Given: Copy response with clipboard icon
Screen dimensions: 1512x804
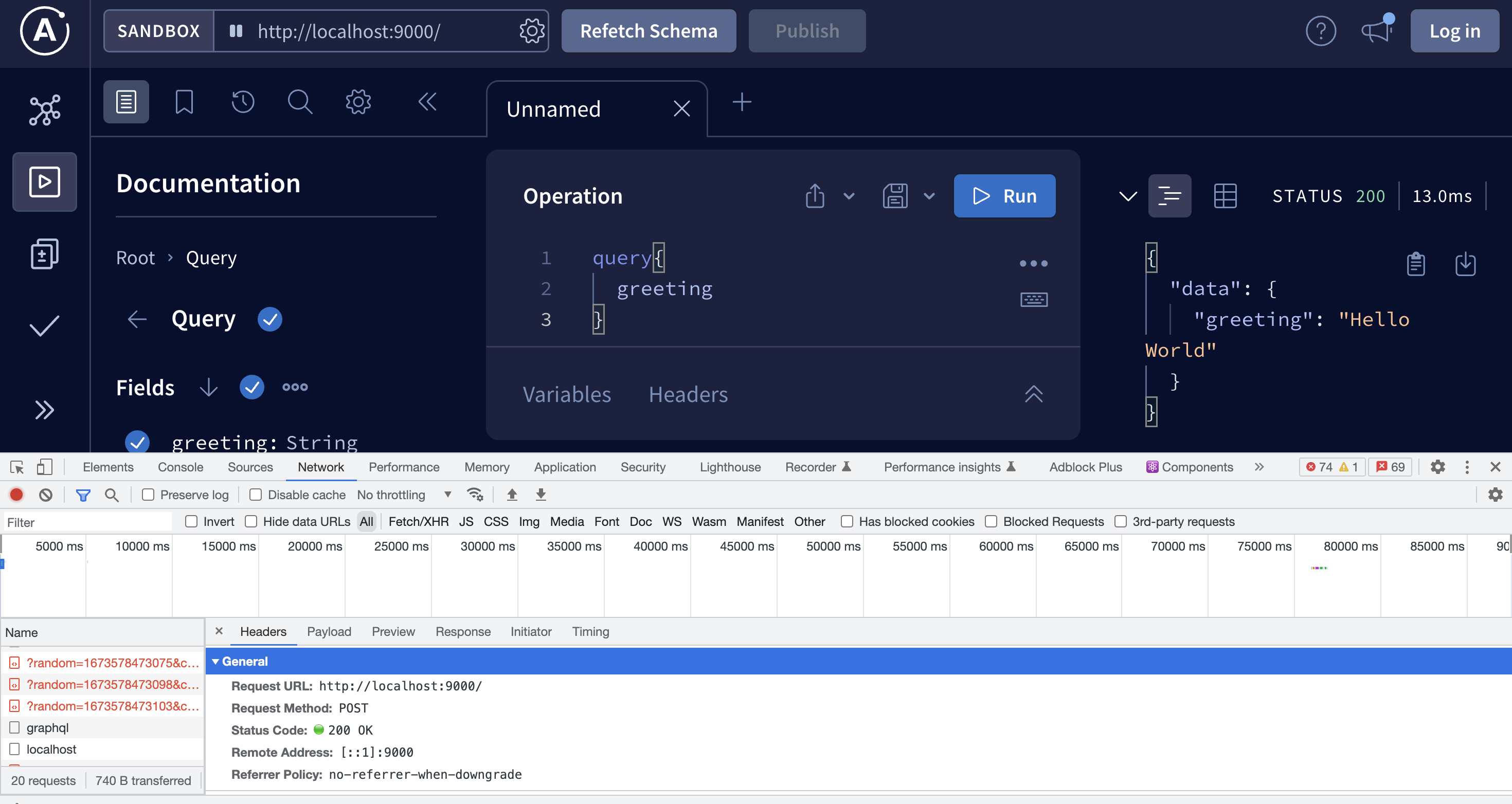Looking at the screenshot, I should click(x=1415, y=264).
